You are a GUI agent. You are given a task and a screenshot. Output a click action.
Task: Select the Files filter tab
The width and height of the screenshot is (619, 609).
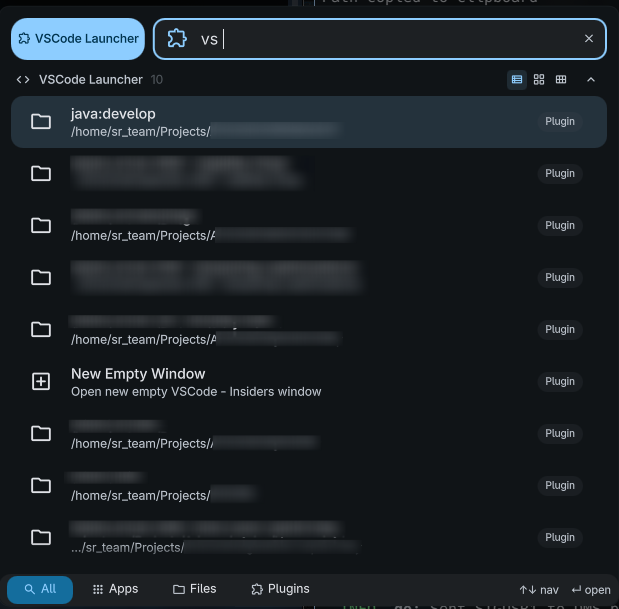(195, 589)
